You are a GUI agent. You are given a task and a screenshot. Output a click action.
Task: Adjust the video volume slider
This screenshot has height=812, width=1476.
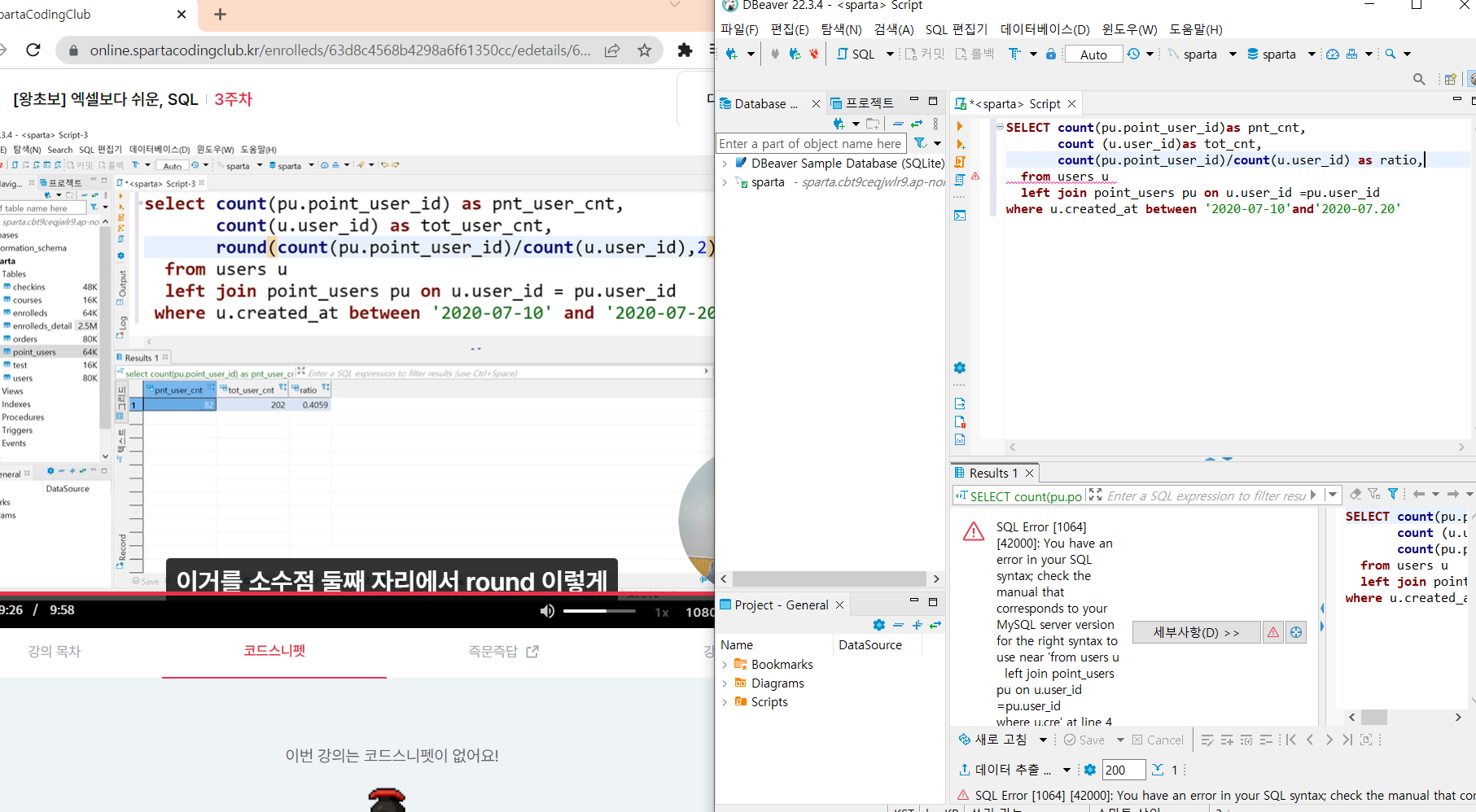tap(599, 611)
